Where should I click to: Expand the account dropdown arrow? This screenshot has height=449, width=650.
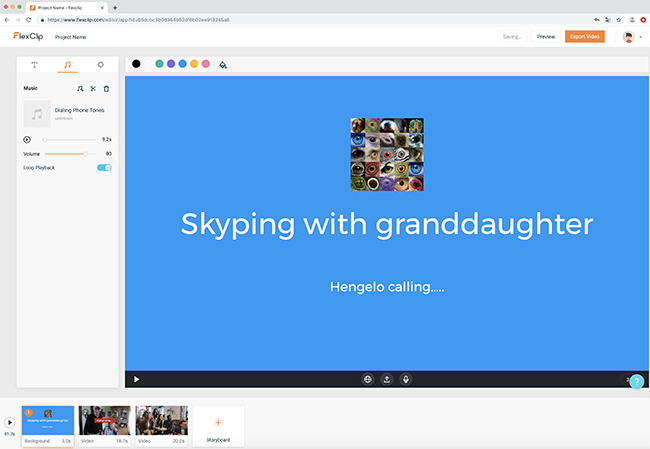(640, 37)
